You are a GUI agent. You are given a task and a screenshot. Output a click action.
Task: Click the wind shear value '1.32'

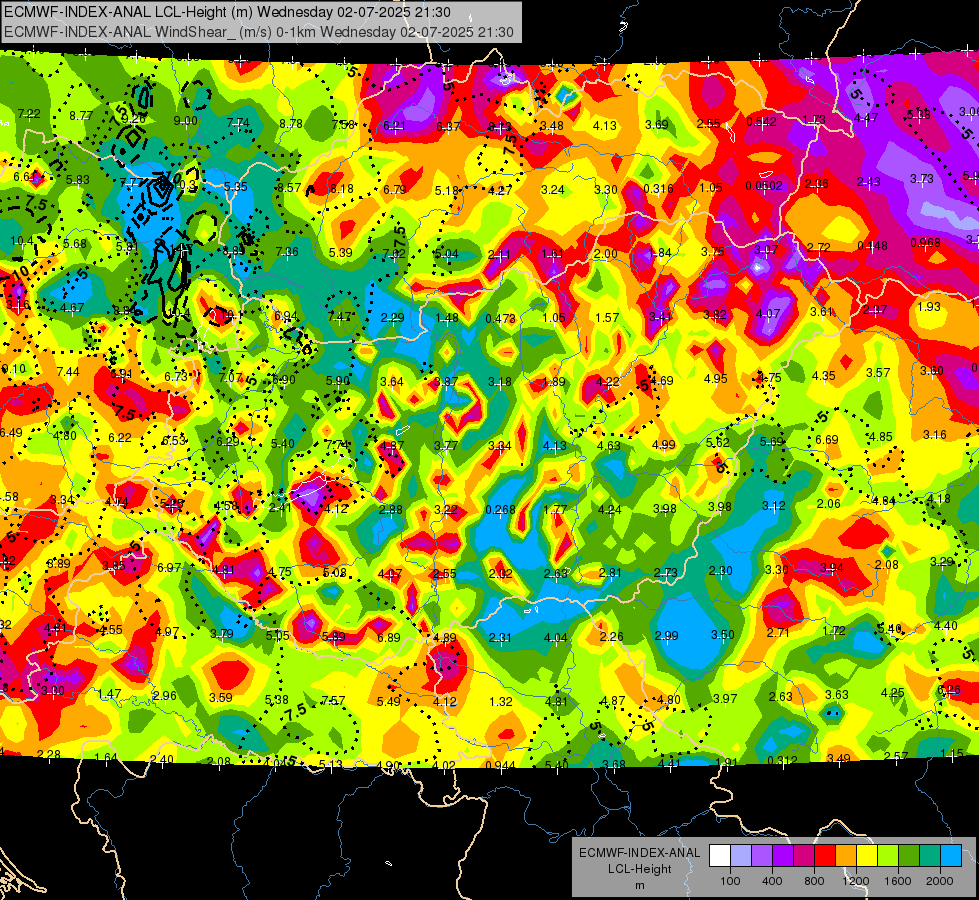(x=501, y=701)
